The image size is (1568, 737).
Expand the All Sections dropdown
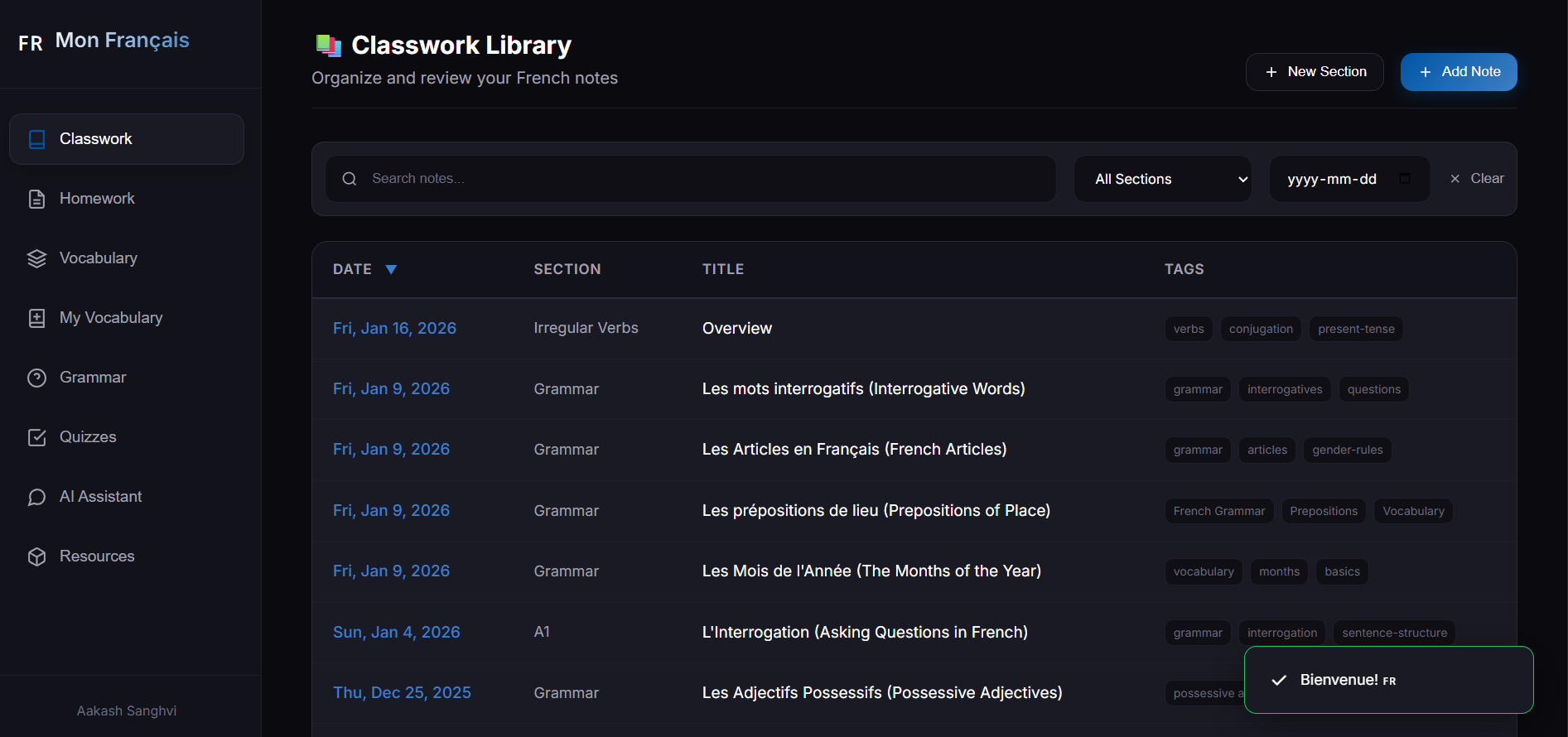click(x=1170, y=179)
